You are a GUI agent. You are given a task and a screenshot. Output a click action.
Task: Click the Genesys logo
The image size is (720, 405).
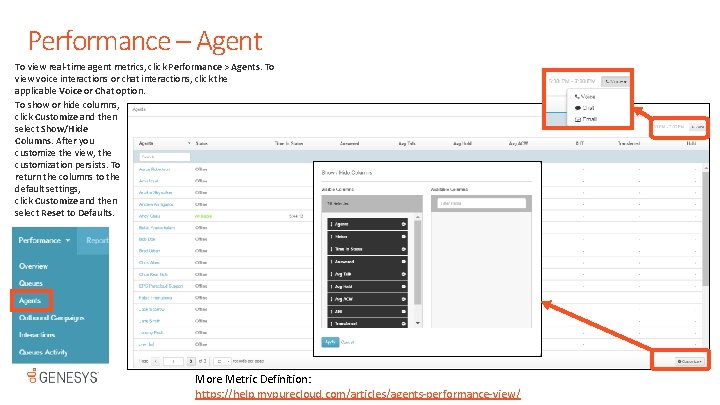click(x=62, y=377)
